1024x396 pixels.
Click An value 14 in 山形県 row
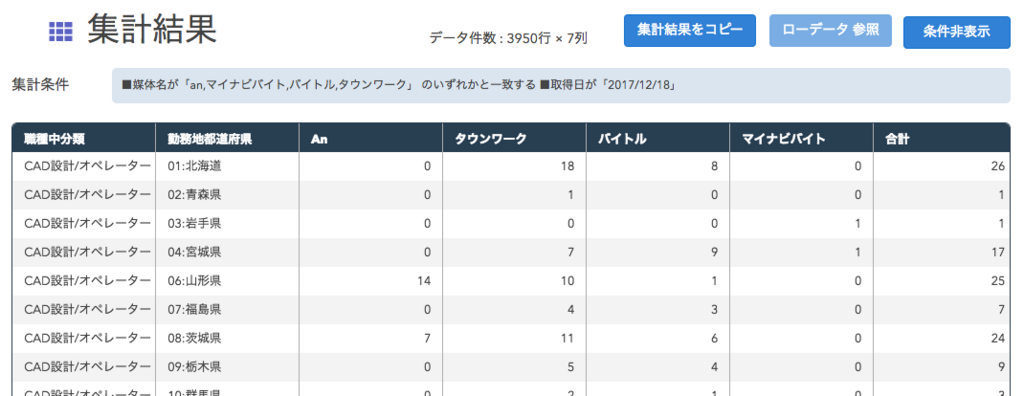pyautogui.click(x=424, y=281)
